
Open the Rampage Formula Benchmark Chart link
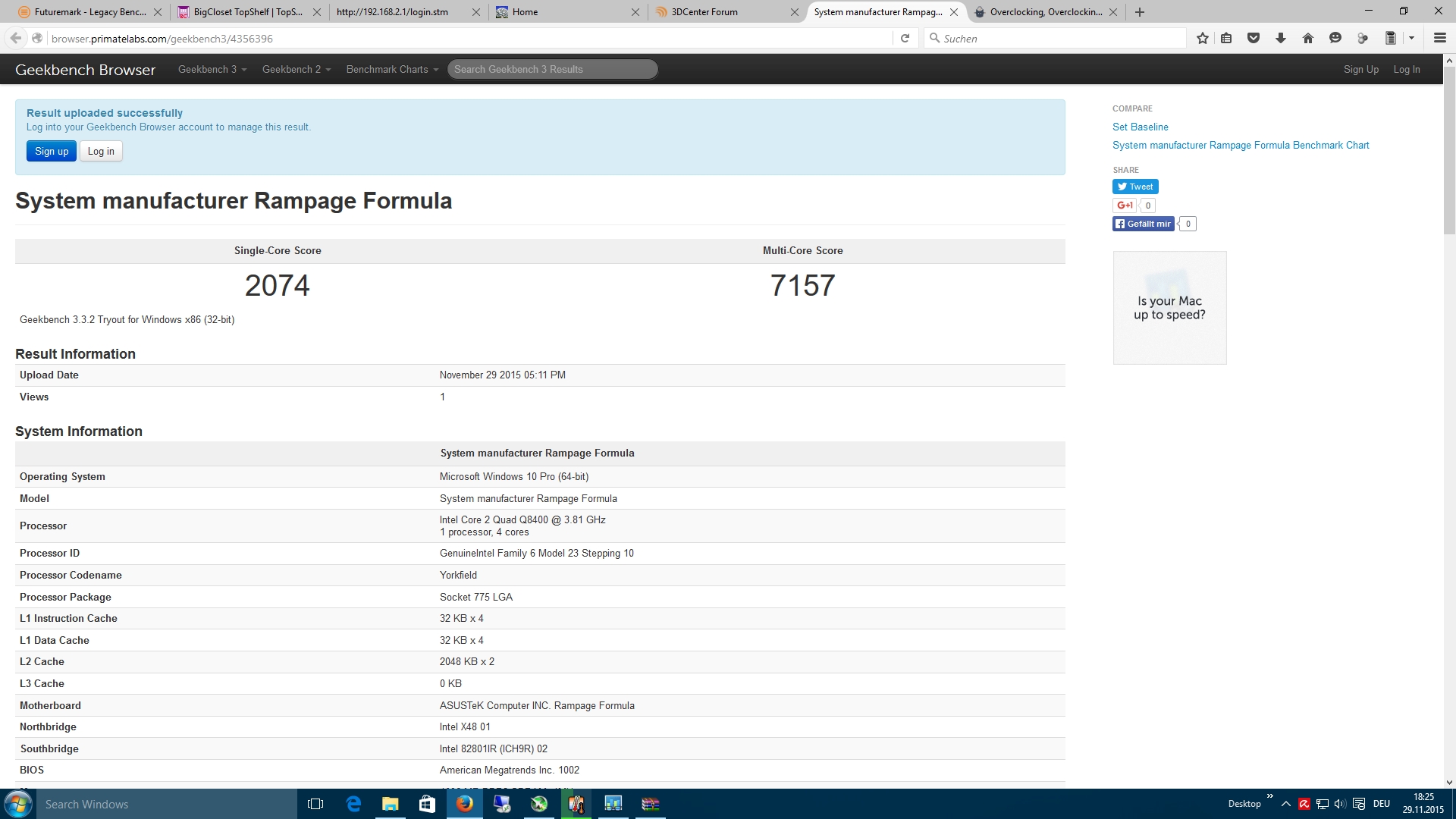click(x=1241, y=145)
